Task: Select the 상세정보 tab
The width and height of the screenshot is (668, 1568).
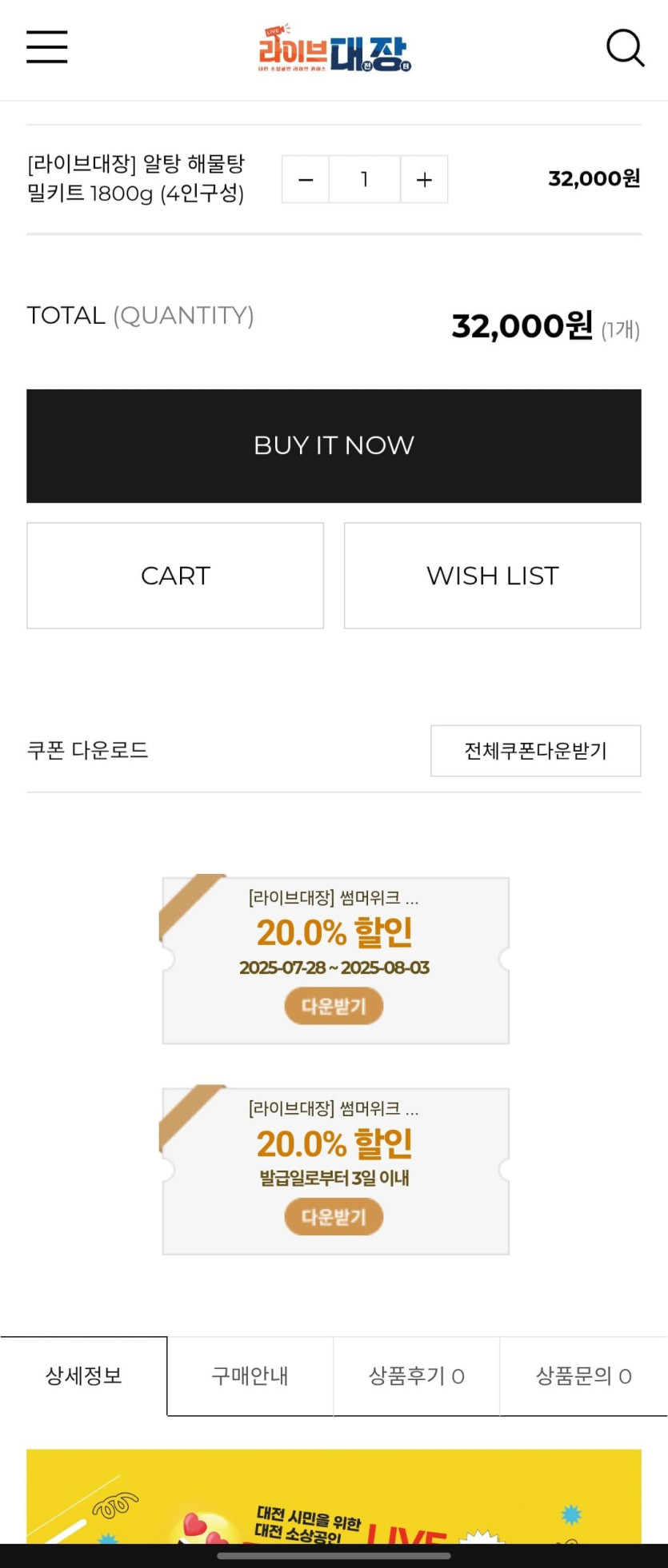Action: point(84,1376)
